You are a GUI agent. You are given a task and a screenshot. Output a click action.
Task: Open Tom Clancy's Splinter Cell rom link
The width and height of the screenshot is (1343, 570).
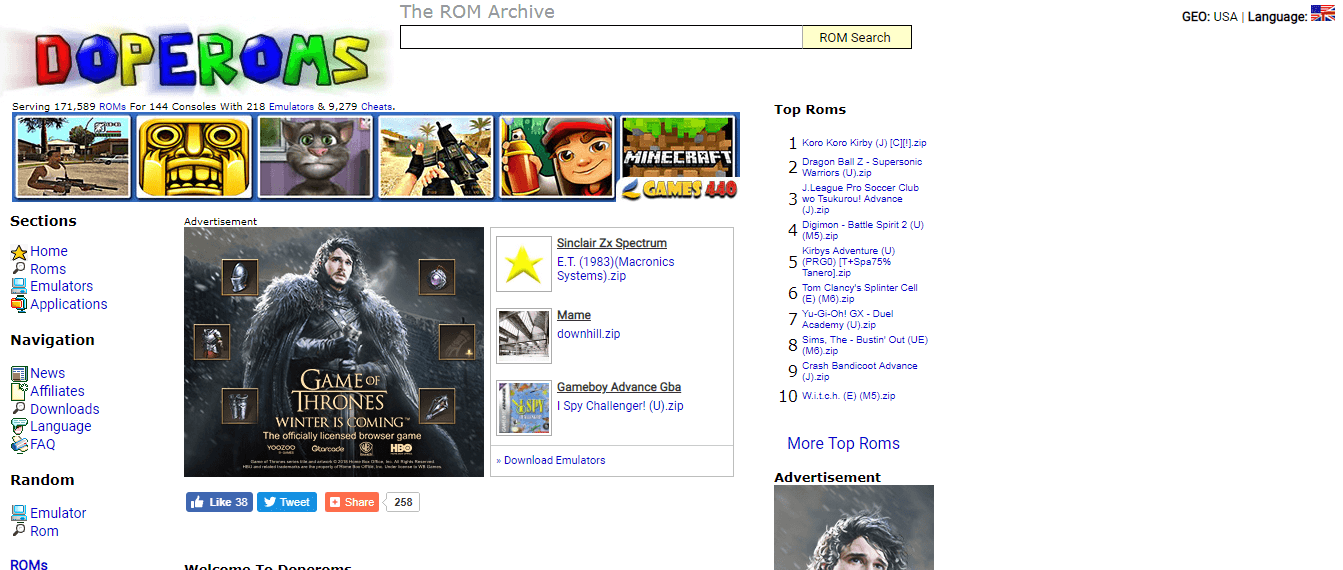pyautogui.click(x=860, y=293)
